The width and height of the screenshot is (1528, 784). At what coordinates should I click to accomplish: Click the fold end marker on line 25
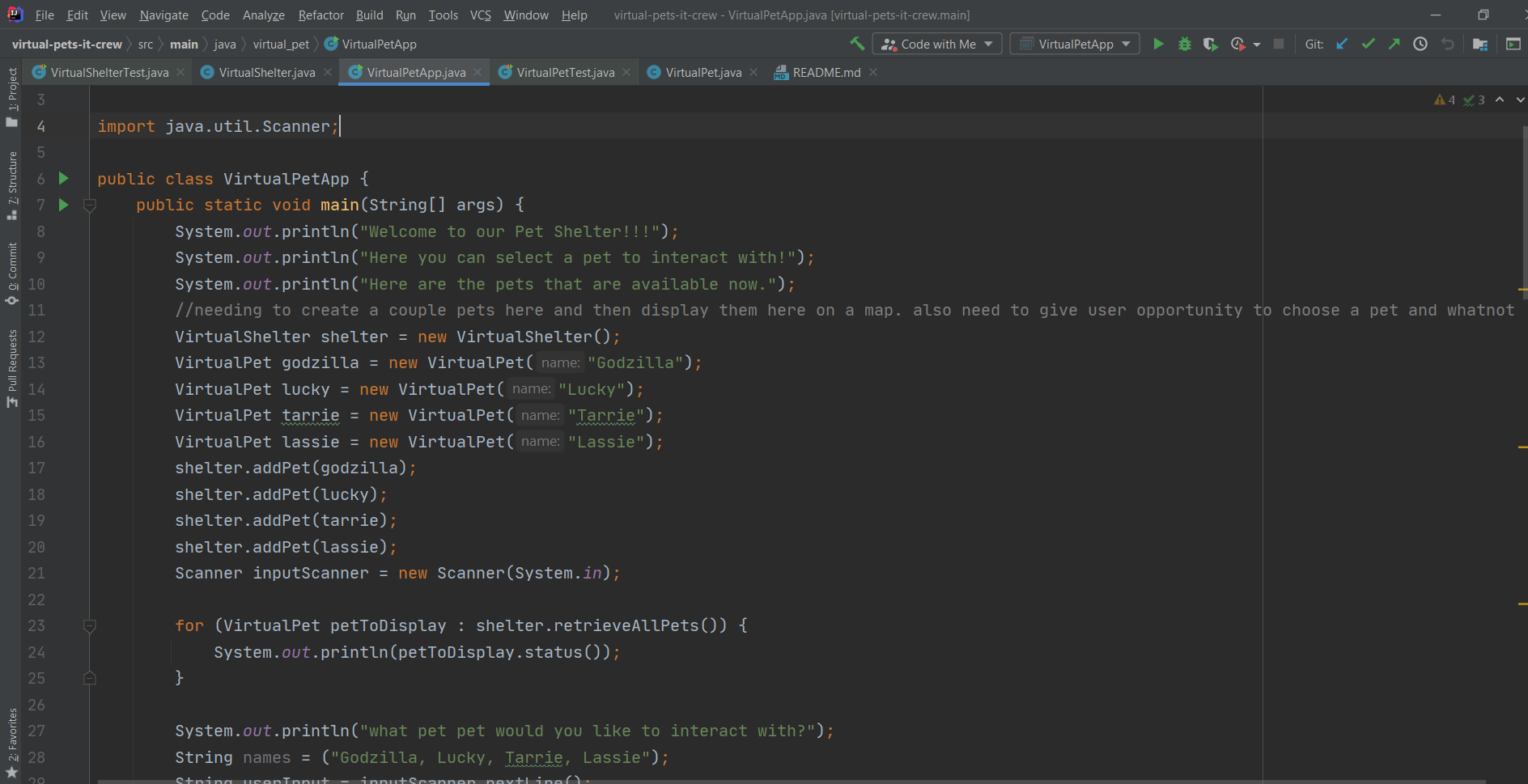[x=90, y=678]
